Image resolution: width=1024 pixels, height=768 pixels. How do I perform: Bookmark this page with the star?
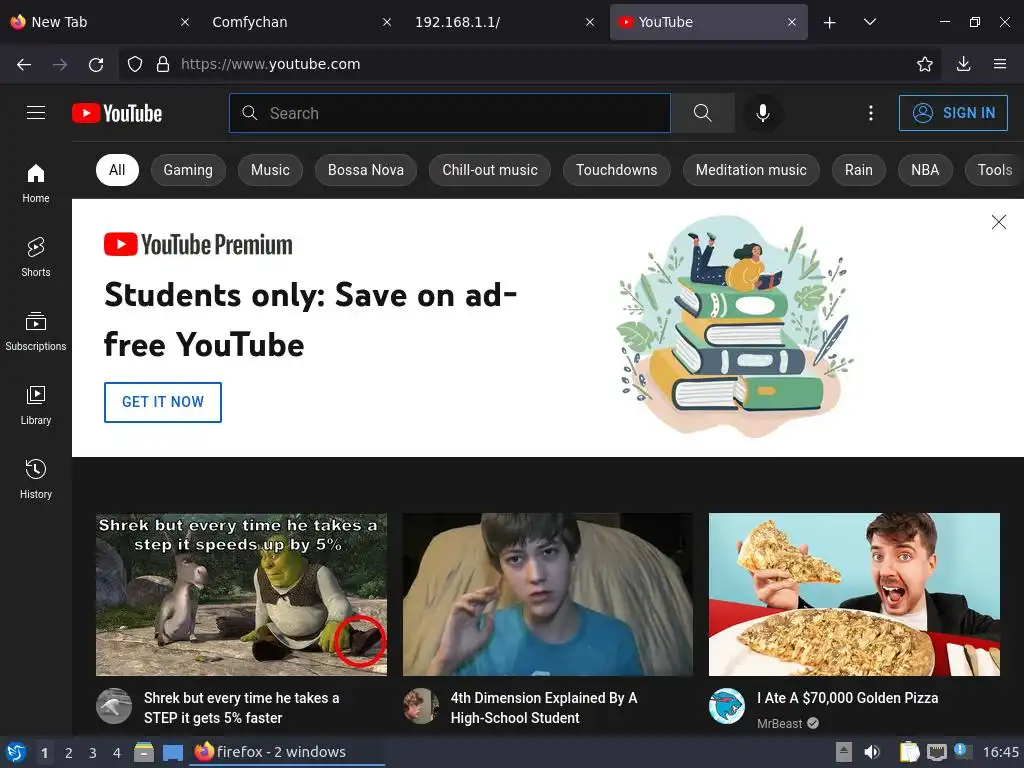[925, 64]
